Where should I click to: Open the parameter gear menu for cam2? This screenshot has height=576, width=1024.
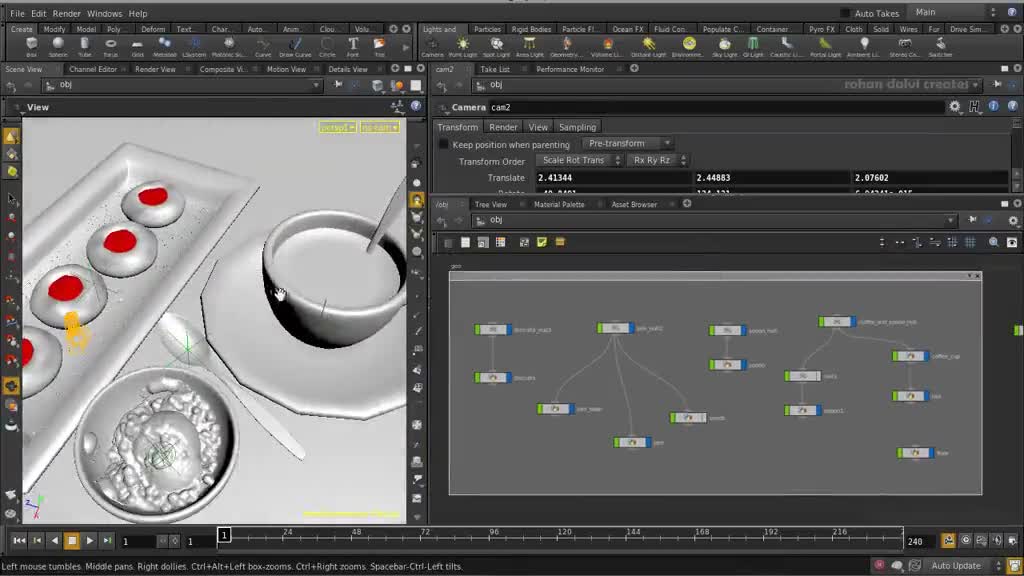pyautogui.click(x=955, y=107)
